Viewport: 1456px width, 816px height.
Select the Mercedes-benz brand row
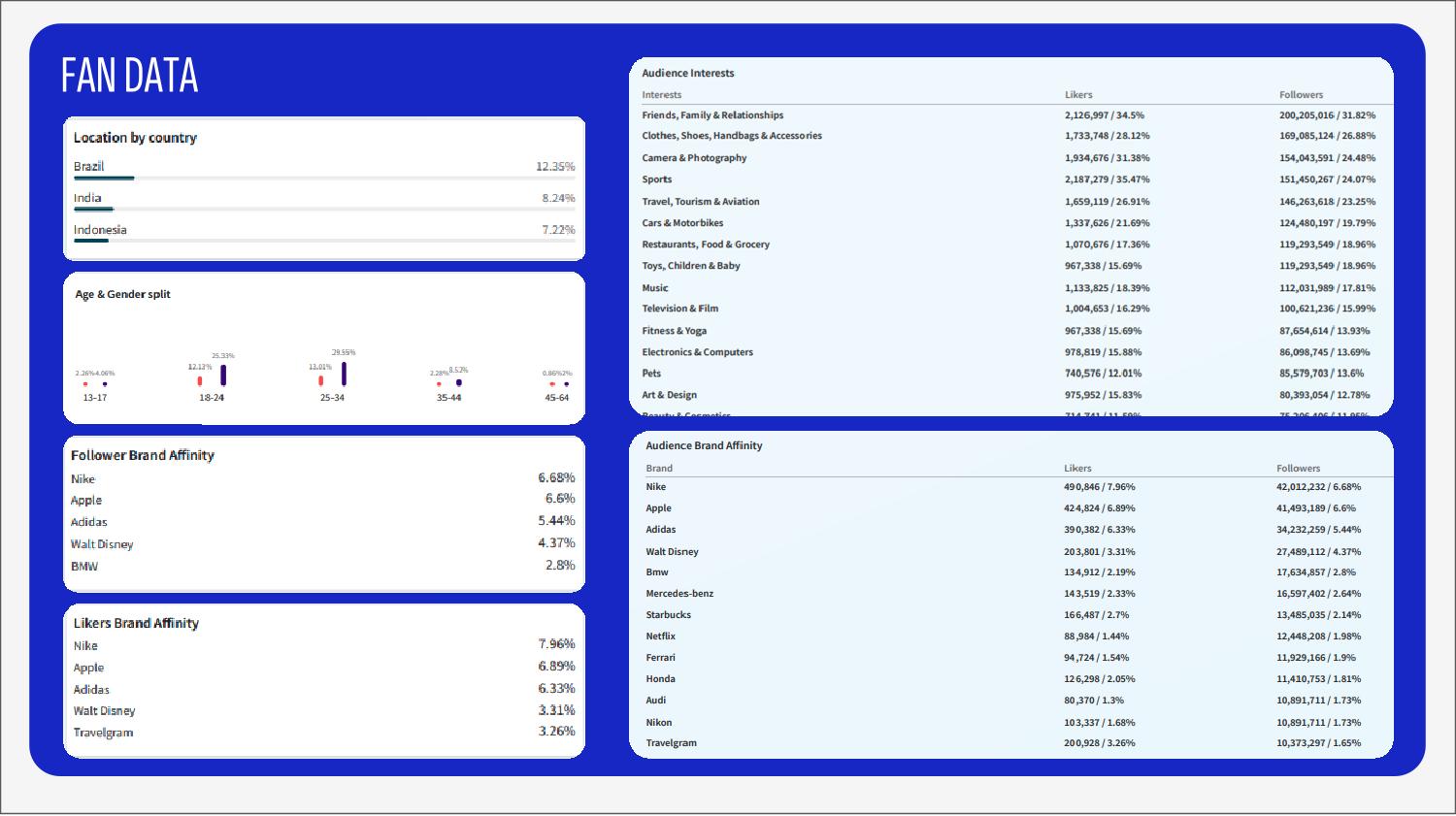coord(679,594)
